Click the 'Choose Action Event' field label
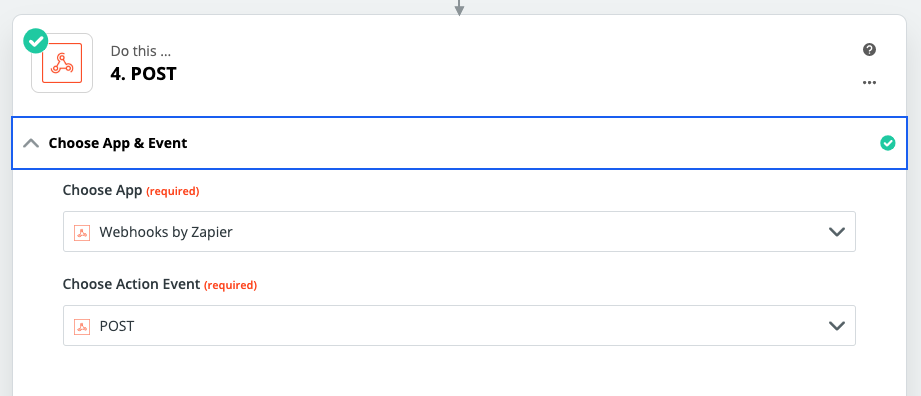921x396 pixels. coord(131,284)
